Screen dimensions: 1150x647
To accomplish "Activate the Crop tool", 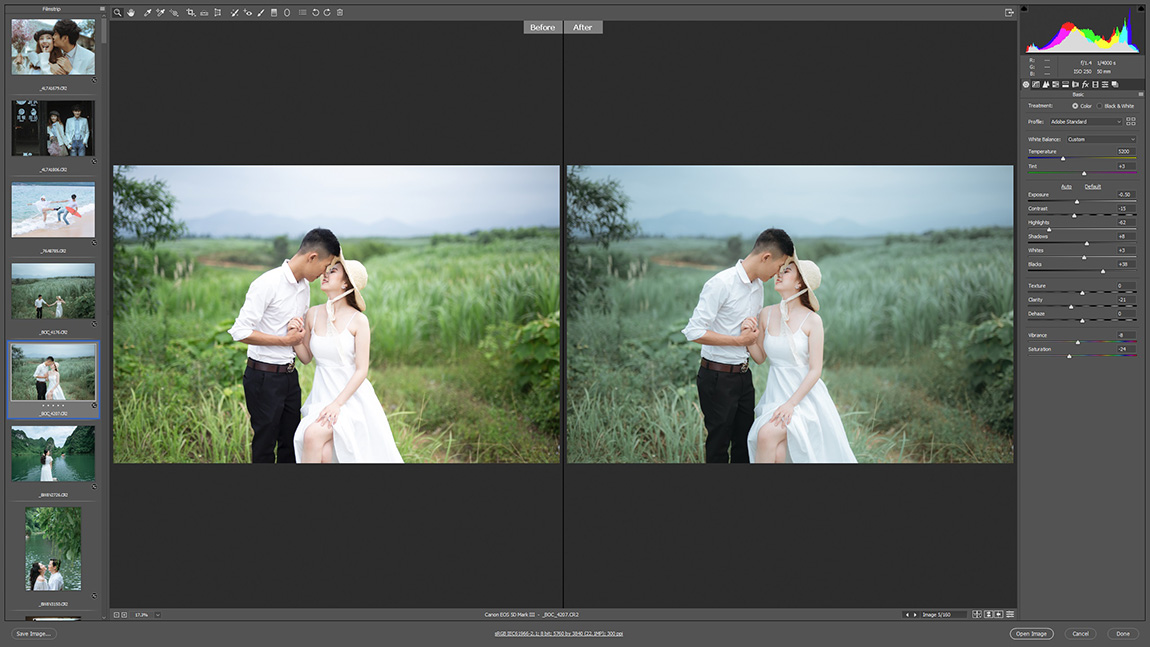I will point(190,13).
